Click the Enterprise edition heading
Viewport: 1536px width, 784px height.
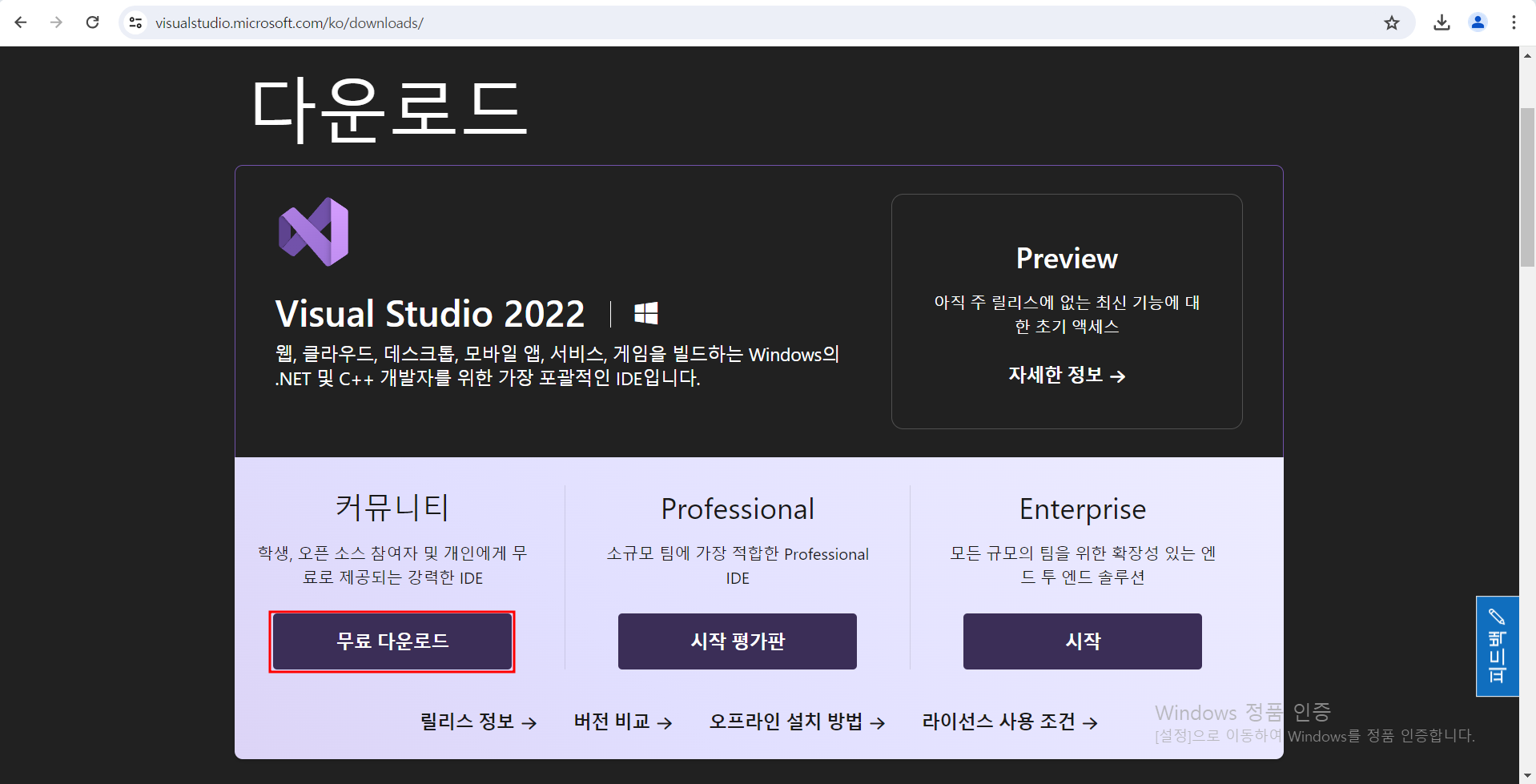click(x=1083, y=509)
